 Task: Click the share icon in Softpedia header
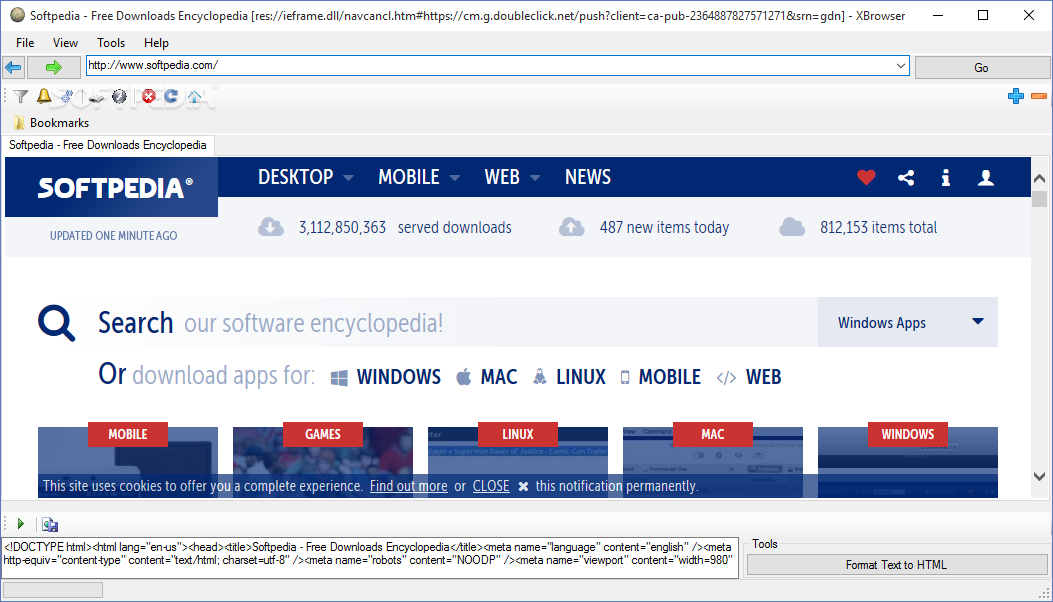906,177
